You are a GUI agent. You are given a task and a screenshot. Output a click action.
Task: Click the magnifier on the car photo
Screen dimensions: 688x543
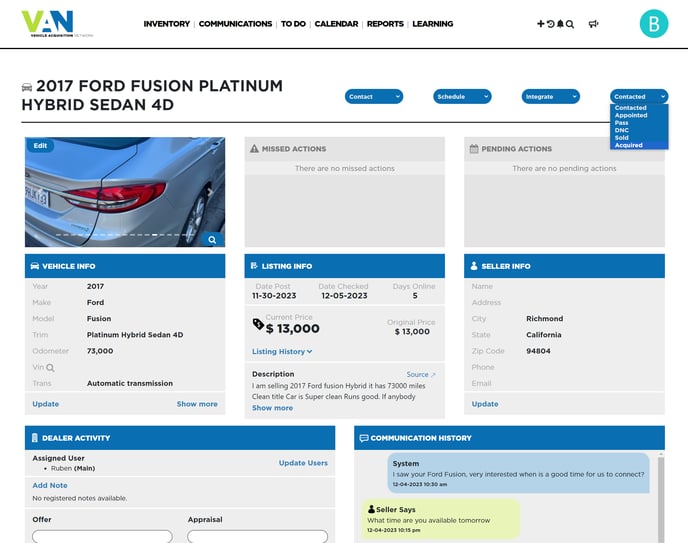[x=212, y=239]
